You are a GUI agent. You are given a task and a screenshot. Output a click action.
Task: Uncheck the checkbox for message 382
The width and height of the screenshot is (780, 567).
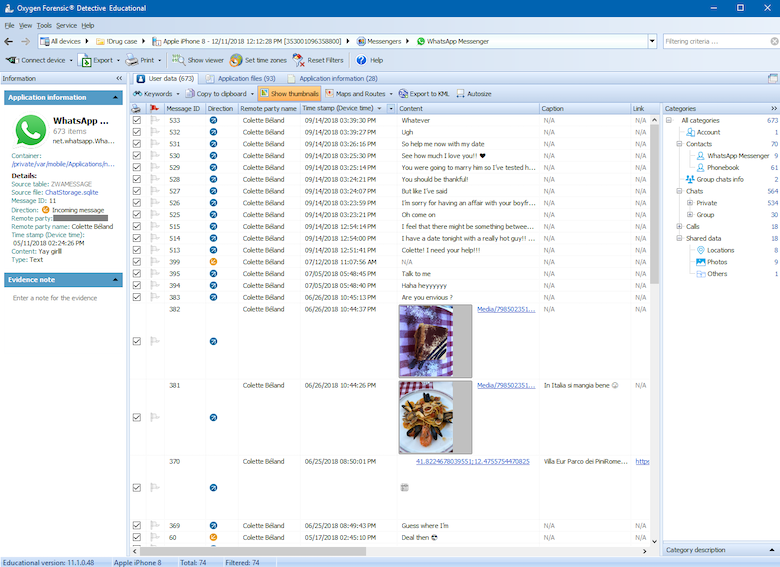tap(137, 341)
